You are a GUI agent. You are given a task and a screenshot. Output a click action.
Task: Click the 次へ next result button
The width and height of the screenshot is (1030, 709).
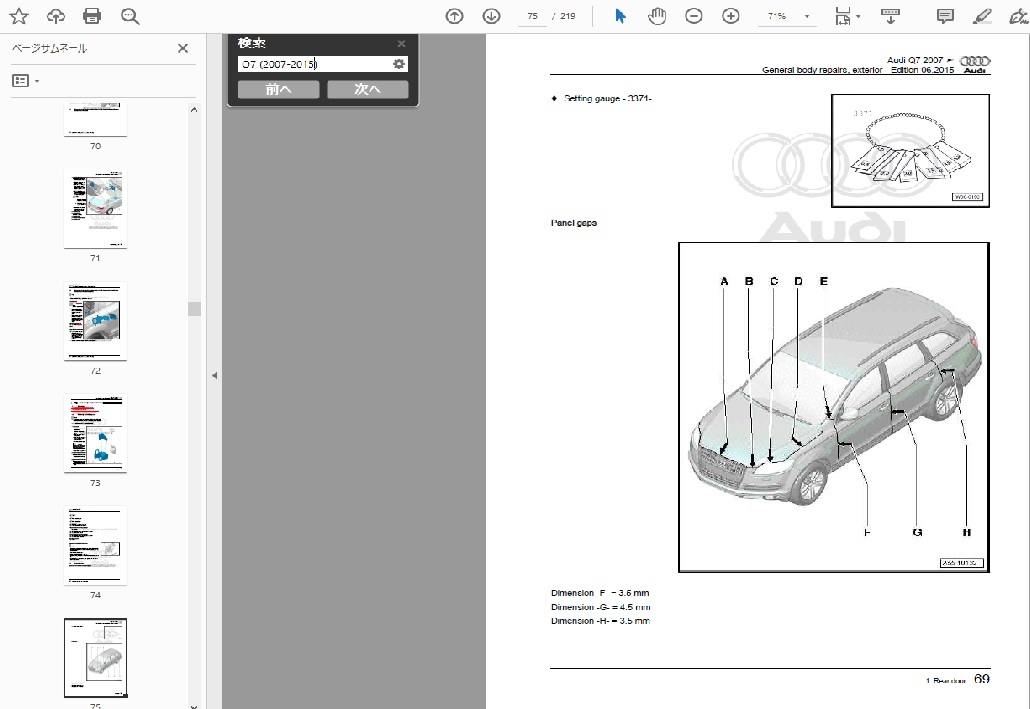(x=368, y=89)
